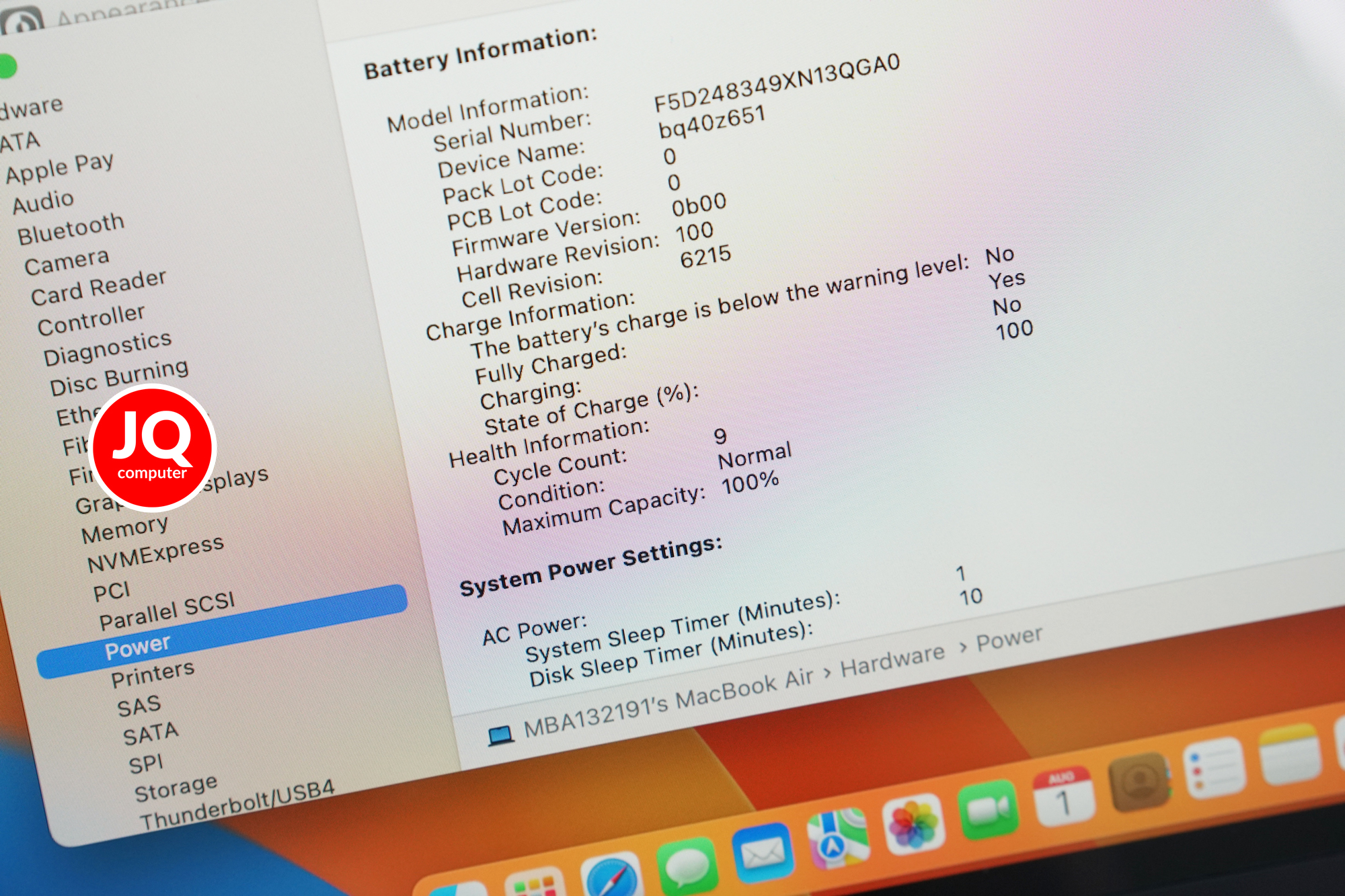This screenshot has width=1345, height=896.
Task: Select SAS in the sidebar
Action: coord(139,706)
